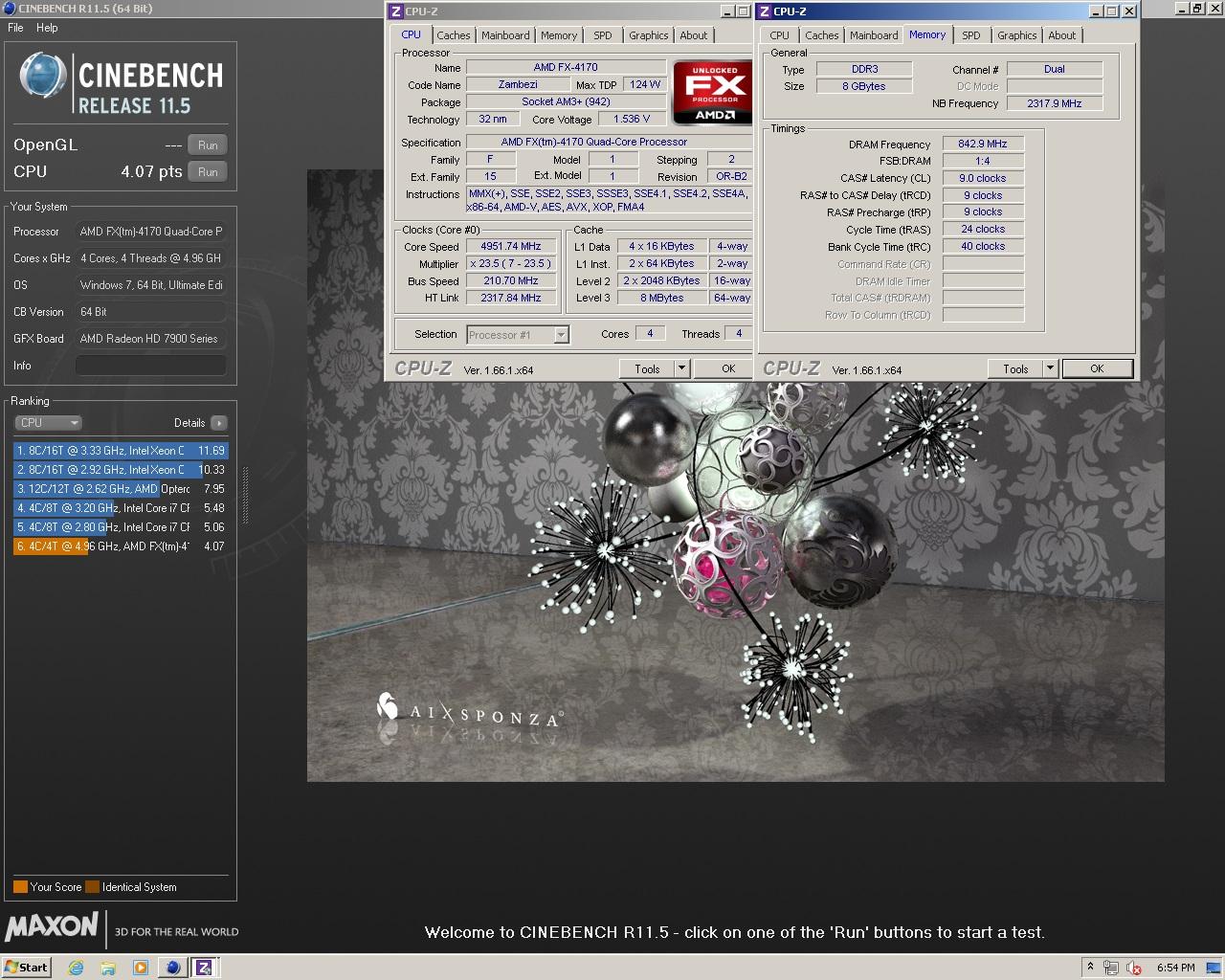Open Internet Explorer from the taskbar

[77, 968]
